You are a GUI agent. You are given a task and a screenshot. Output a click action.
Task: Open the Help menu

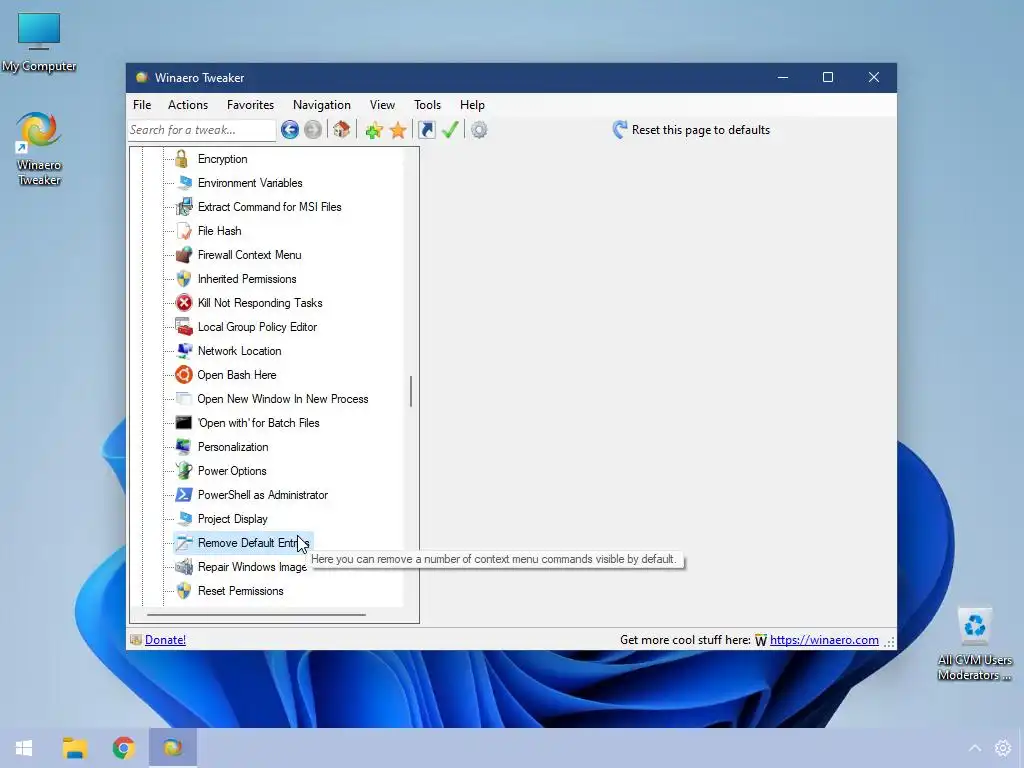click(x=472, y=104)
